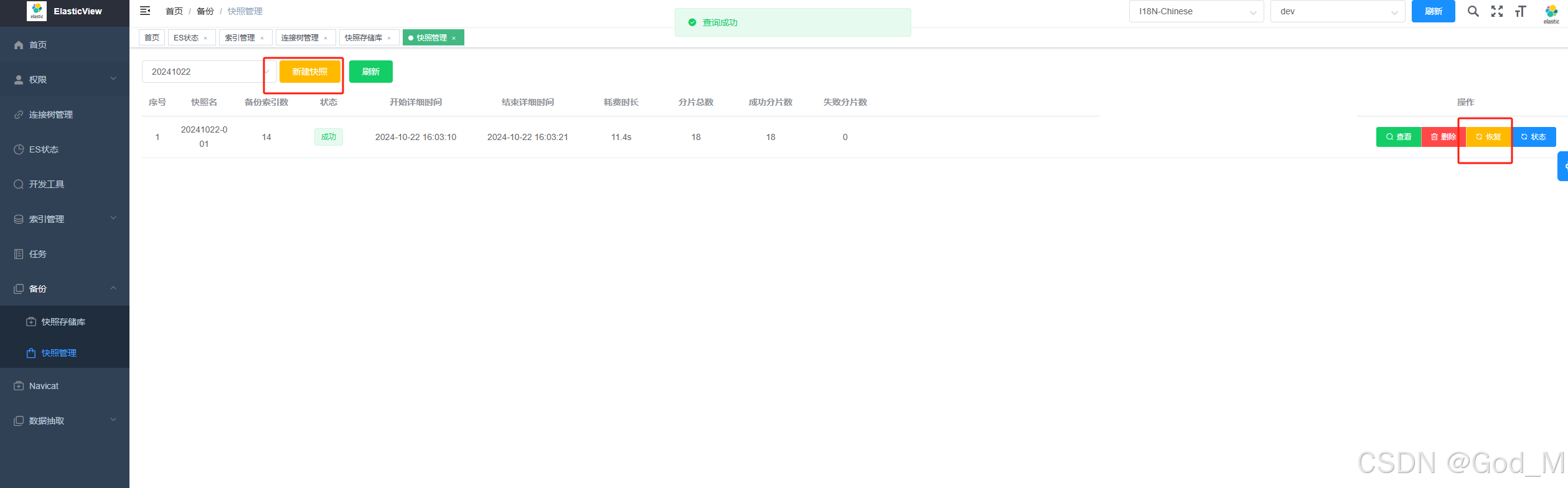The width and height of the screenshot is (1568, 488).
Task: Click the ElasticView logo in sidebar header
Action: pos(37,11)
